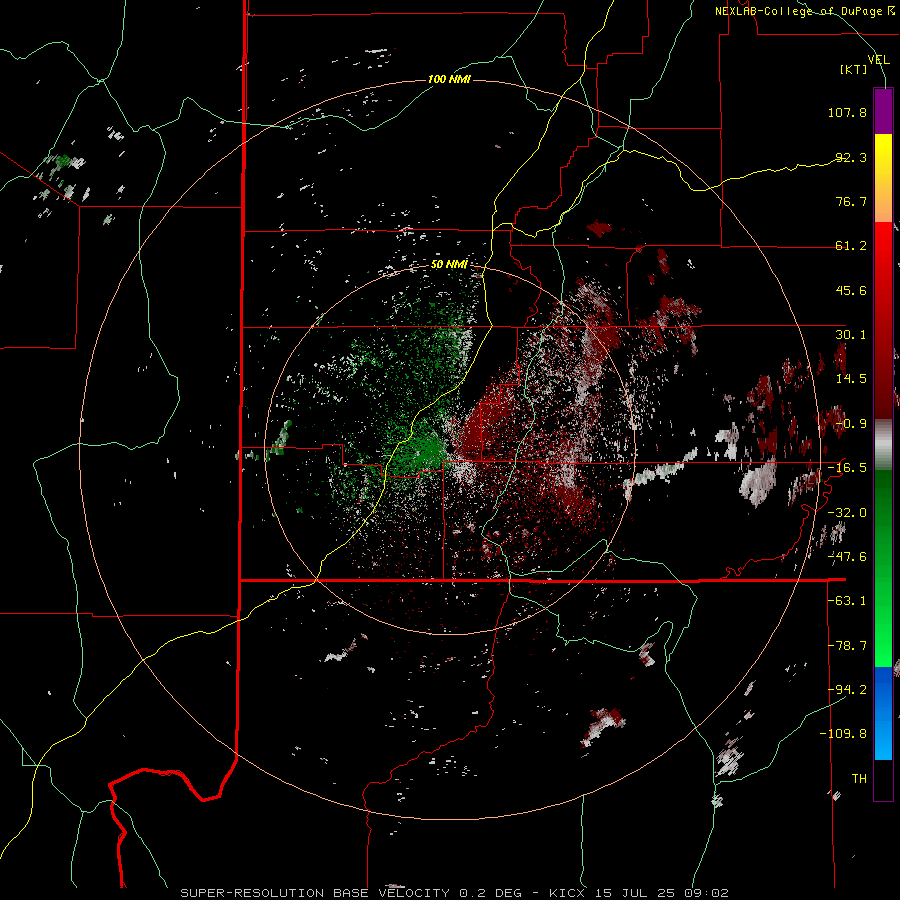Image resolution: width=900 pixels, height=900 pixels.
Task: Click the 92.3 velocity scale value
Action: click(x=851, y=157)
